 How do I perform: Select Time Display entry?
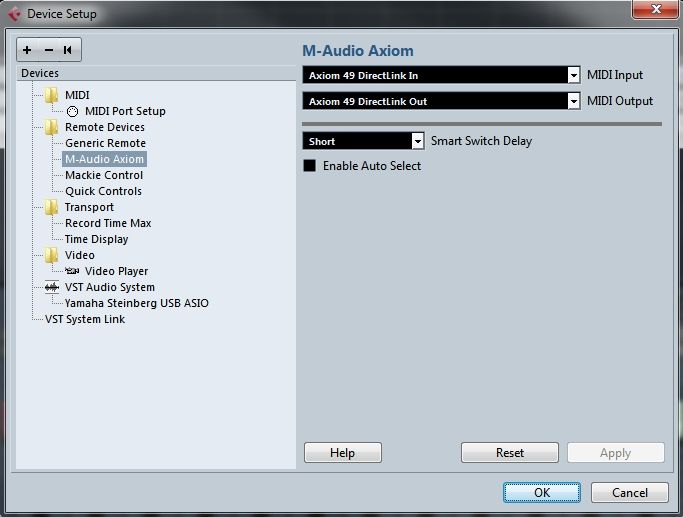(x=97, y=239)
